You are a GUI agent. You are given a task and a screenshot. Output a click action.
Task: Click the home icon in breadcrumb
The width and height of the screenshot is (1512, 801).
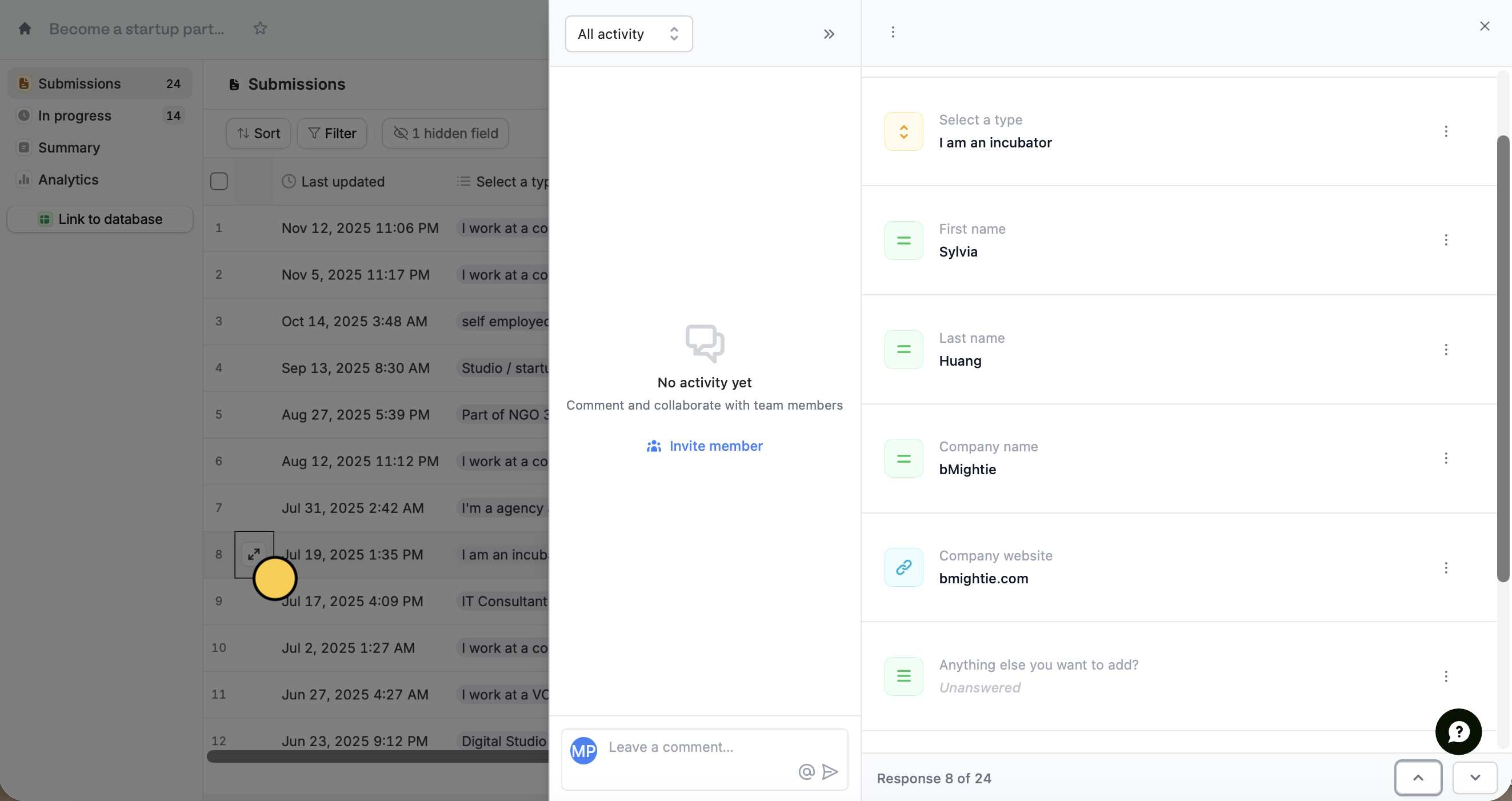(x=25, y=28)
